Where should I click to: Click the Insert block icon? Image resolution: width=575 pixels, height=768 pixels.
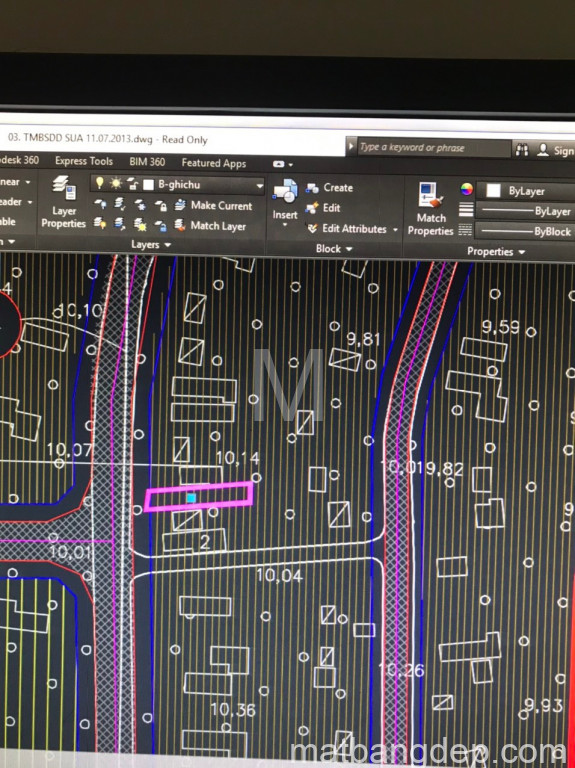point(285,191)
